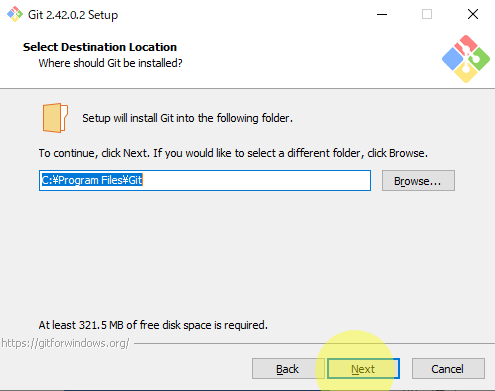495x391 pixels.
Task: Click 'Where should Git be installed?' text
Action: (110, 63)
